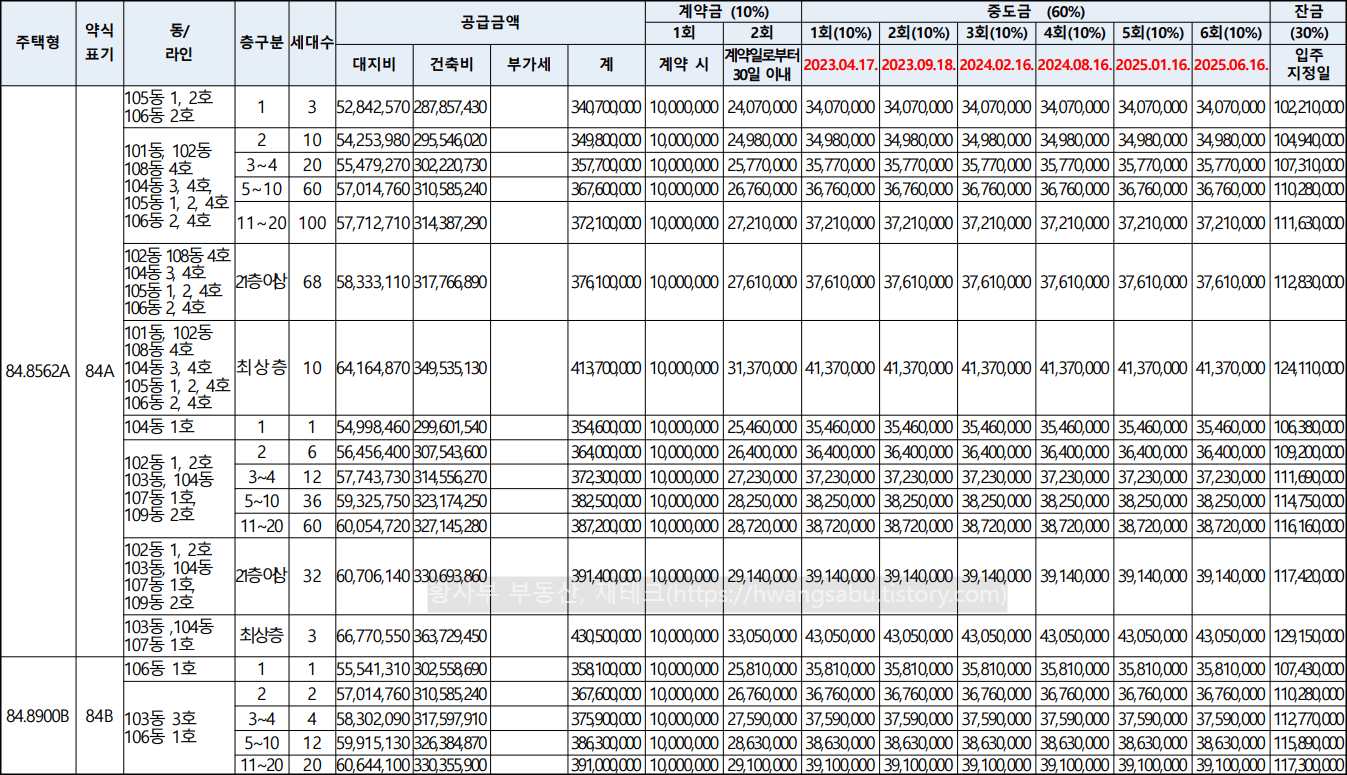Click the 340,700,000 total value

[607, 106]
